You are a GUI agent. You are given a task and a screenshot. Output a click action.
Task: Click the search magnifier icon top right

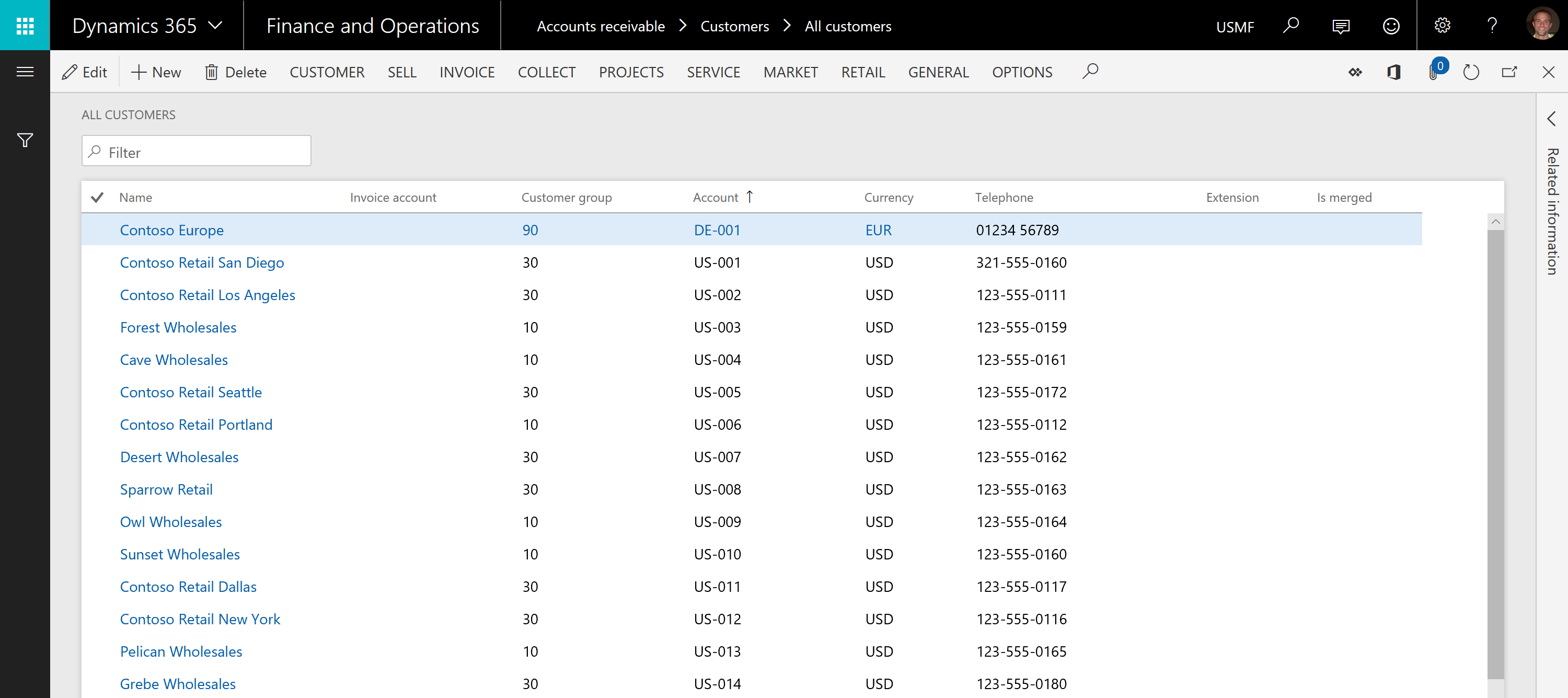pyautogui.click(x=1294, y=25)
